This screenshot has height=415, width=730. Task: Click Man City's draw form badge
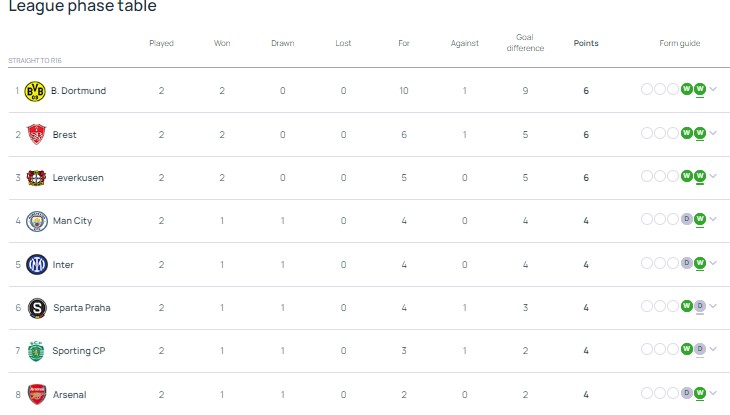(686, 220)
